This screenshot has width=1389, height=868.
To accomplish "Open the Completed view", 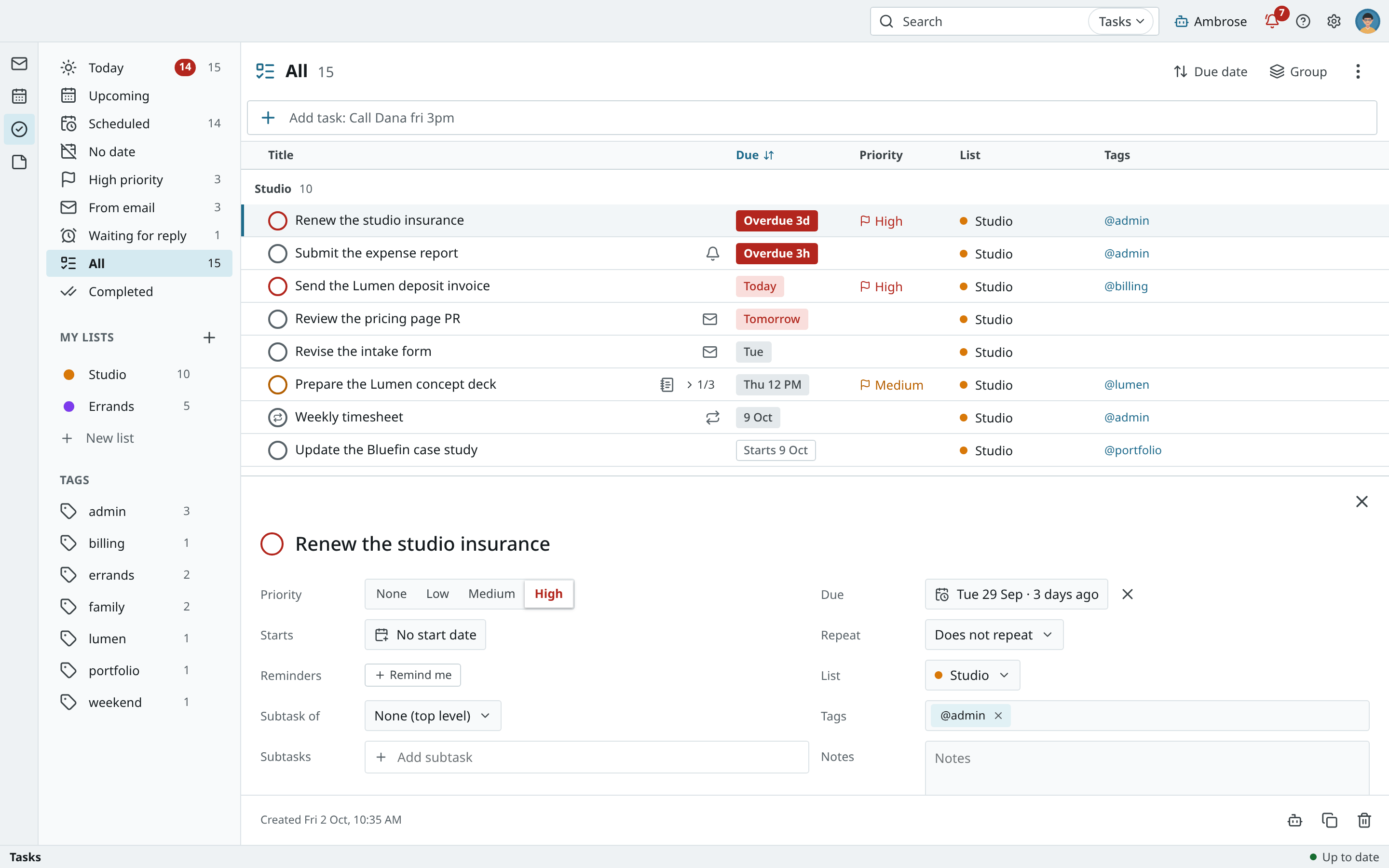I will (x=139, y=291).
